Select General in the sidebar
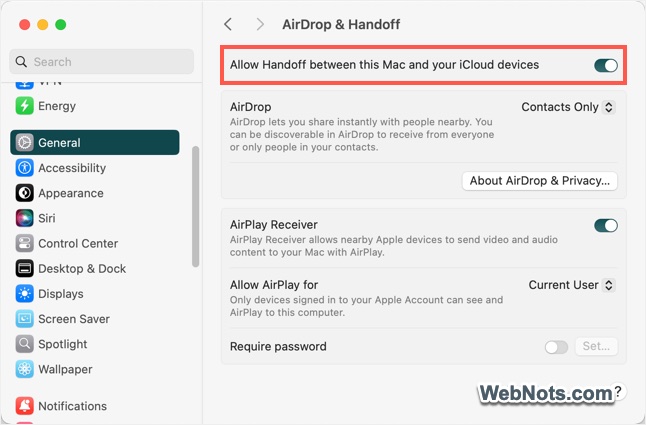This screenshot has height=425, width=646. [95, 142]
